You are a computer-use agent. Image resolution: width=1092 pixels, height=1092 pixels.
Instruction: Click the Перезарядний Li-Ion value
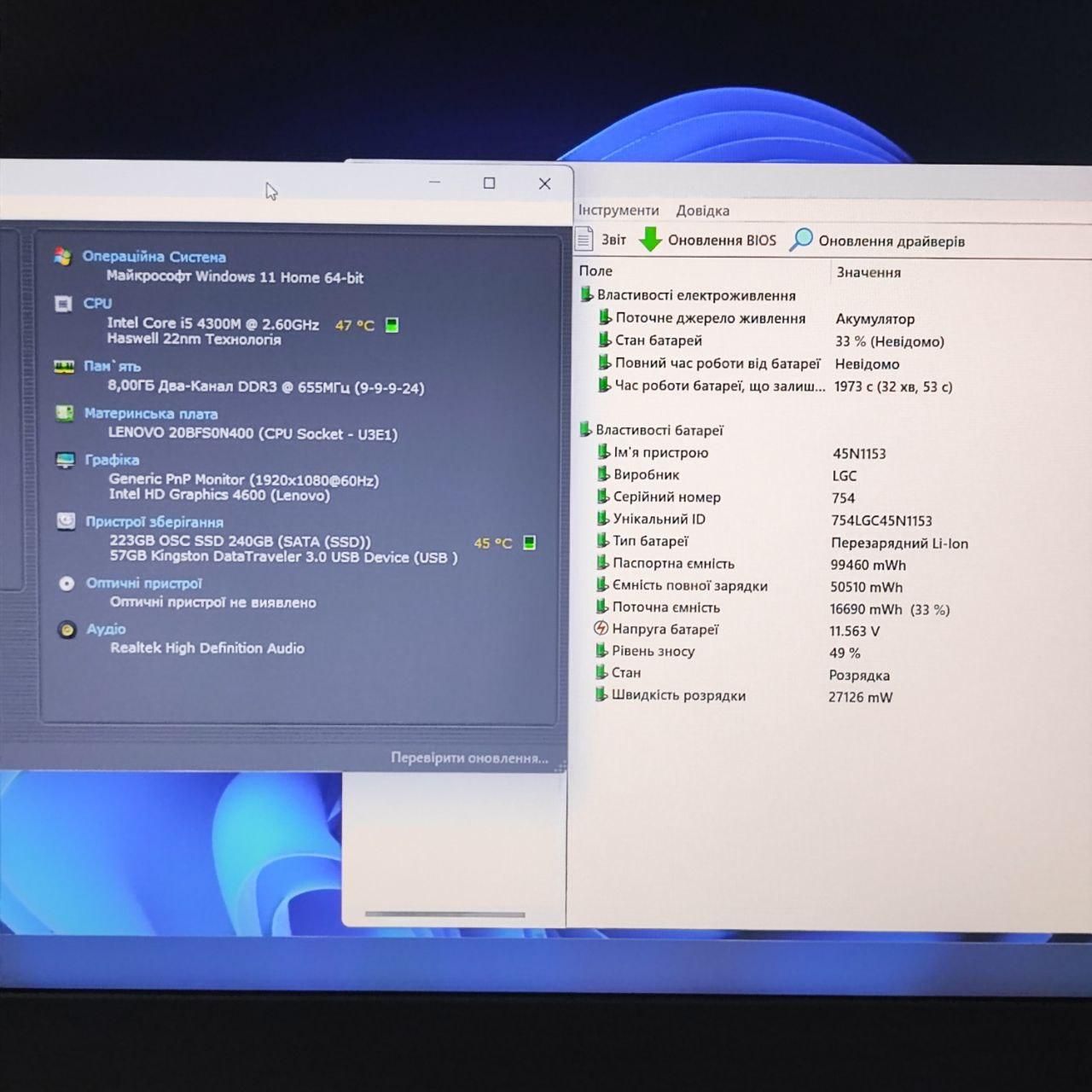[900, 543]
